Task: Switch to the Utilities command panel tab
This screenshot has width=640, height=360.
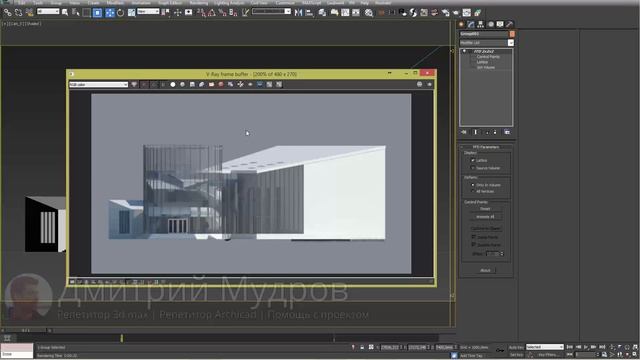Action: coord(509,24)
